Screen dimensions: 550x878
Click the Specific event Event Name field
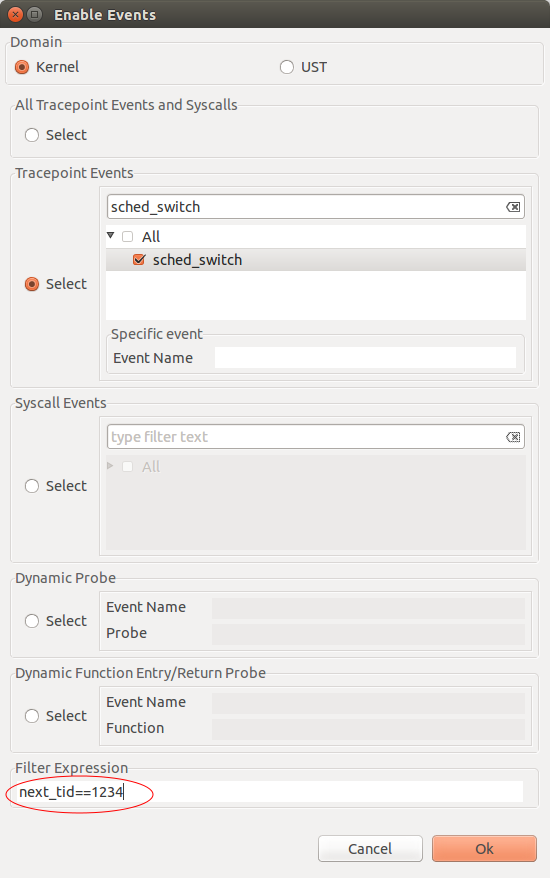click(365, 358)
